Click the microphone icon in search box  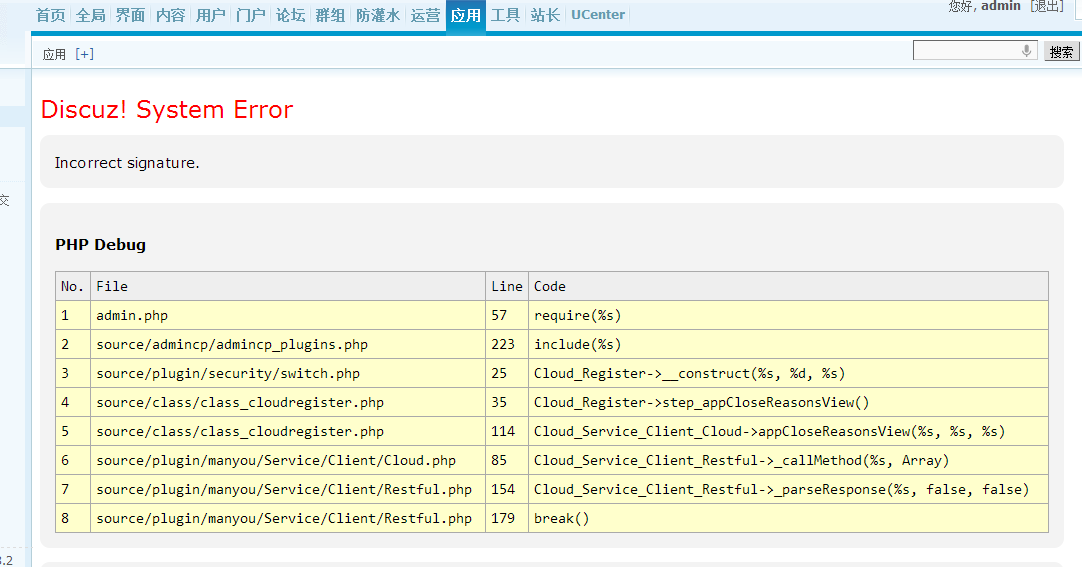pos(1027,51)
